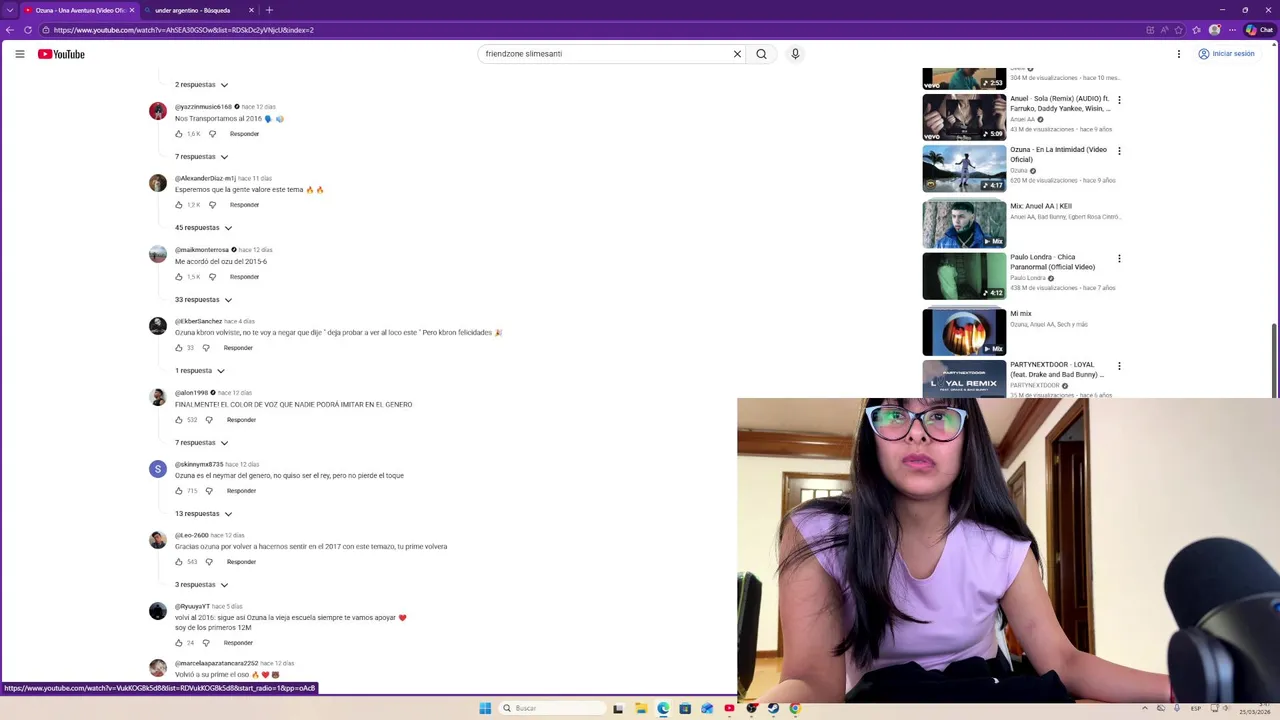Expand the 1 respuesta reply
Image resolution: width=1280 pixels, height=720 pixels.
[x=200, y=371]
